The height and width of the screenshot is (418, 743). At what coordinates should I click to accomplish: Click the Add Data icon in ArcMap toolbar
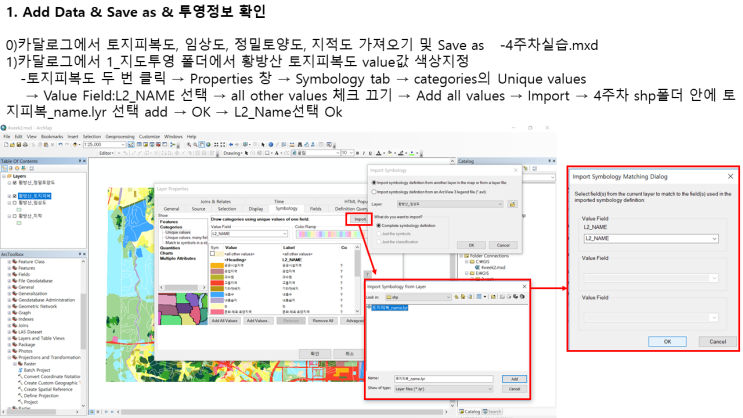coord(75,145)
